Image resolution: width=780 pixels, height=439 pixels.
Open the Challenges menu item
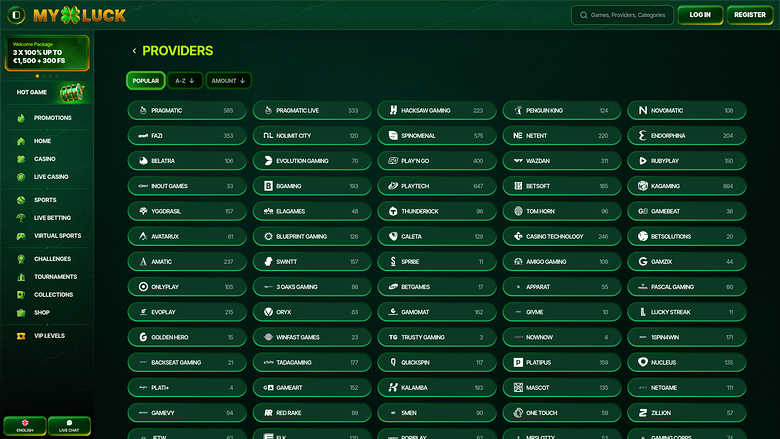click(x=52, y=259)
